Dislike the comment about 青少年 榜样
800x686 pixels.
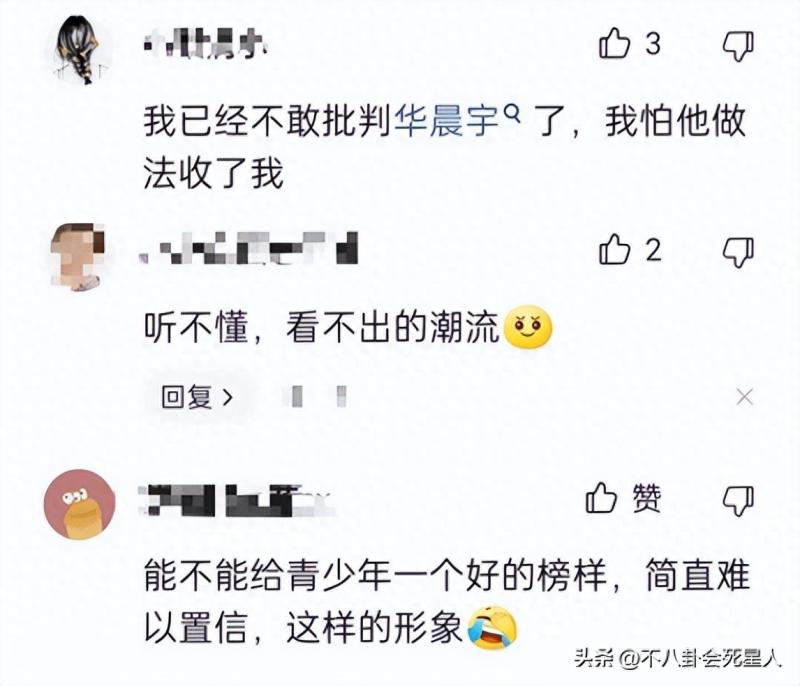pyautogui.click(x=738, y=500)
